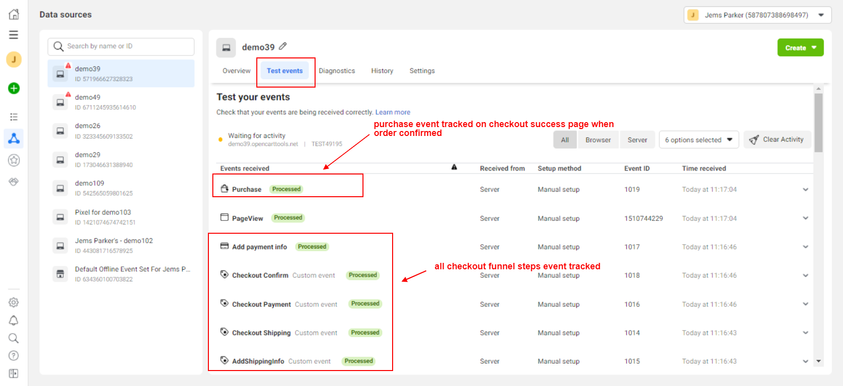Image resolution: width=843 pixels, height=386 pixels.
Task: Expand the Add payment info row chevron
Action: (x=805, y=247)
